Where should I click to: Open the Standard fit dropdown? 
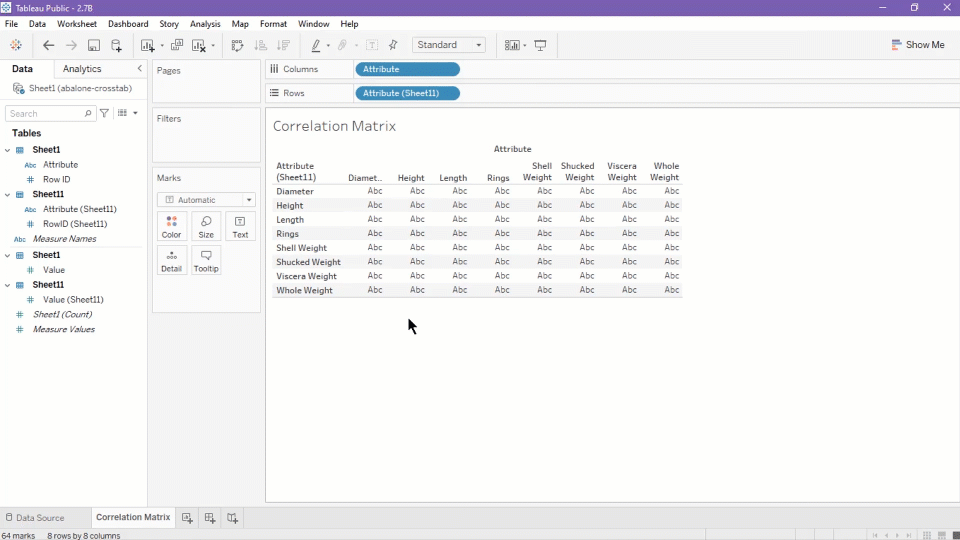[x=449, y=45]
